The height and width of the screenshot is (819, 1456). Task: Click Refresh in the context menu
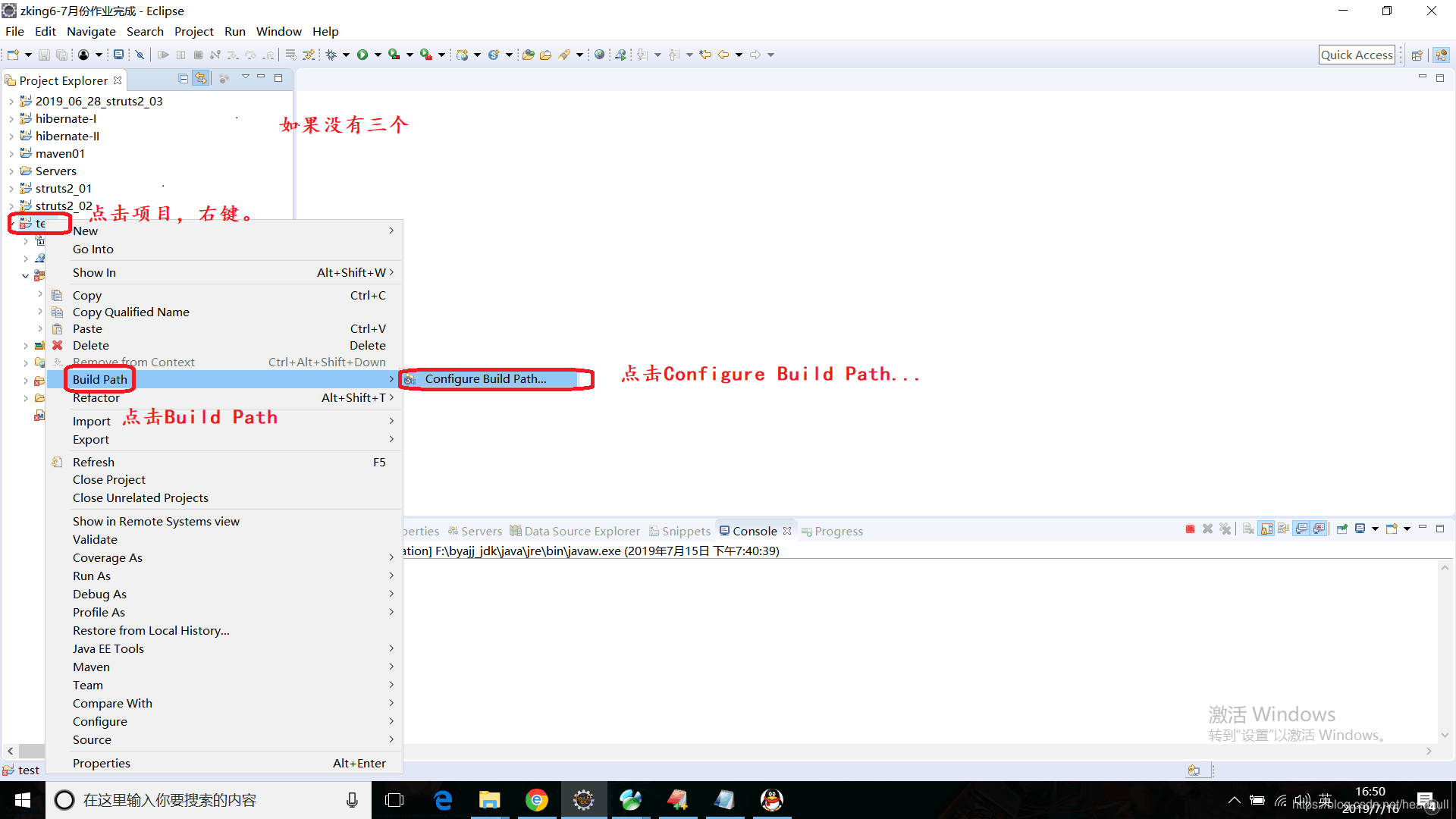pos(93,462)
